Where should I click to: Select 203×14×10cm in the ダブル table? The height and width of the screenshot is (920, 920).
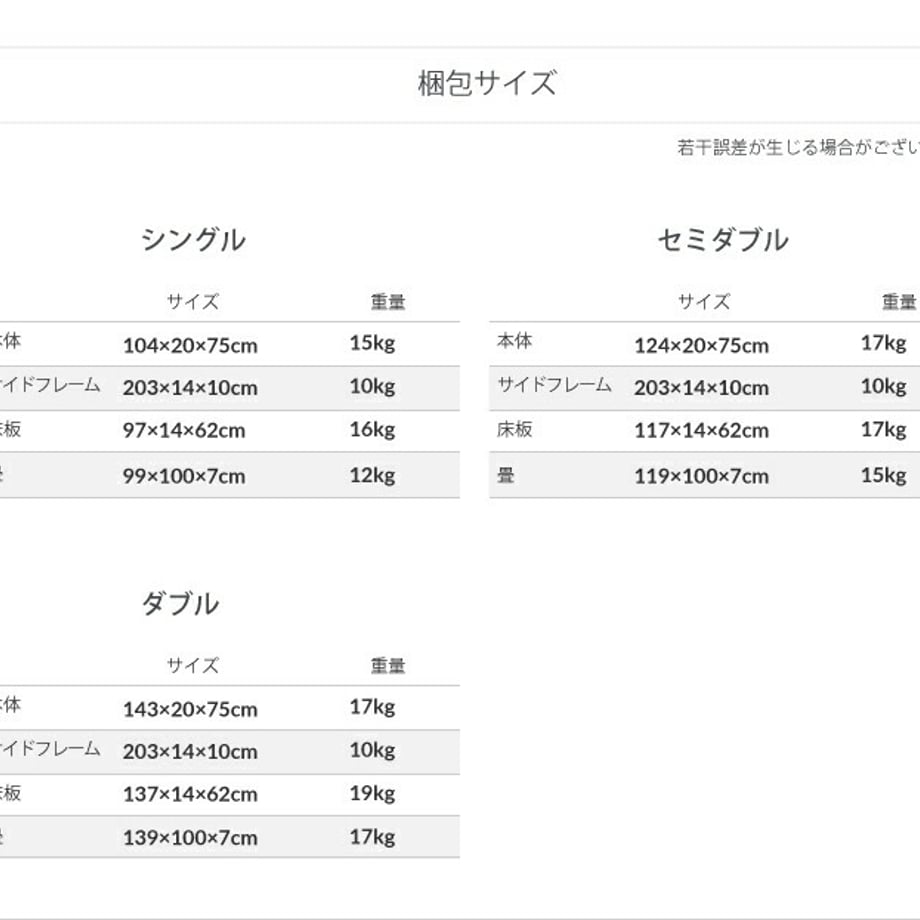[x=190, y=752]
